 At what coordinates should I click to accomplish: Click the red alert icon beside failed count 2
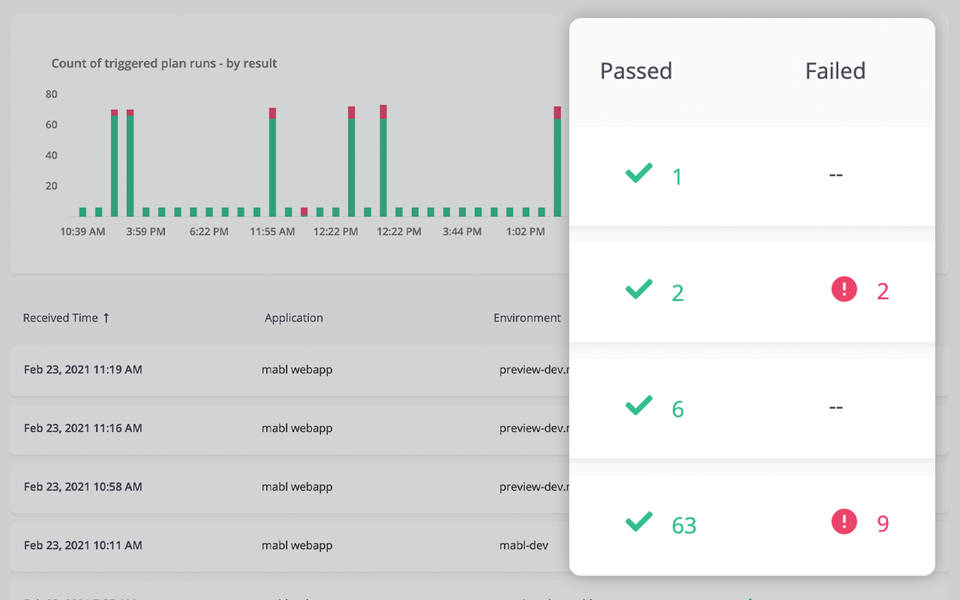tap(844, 290)
